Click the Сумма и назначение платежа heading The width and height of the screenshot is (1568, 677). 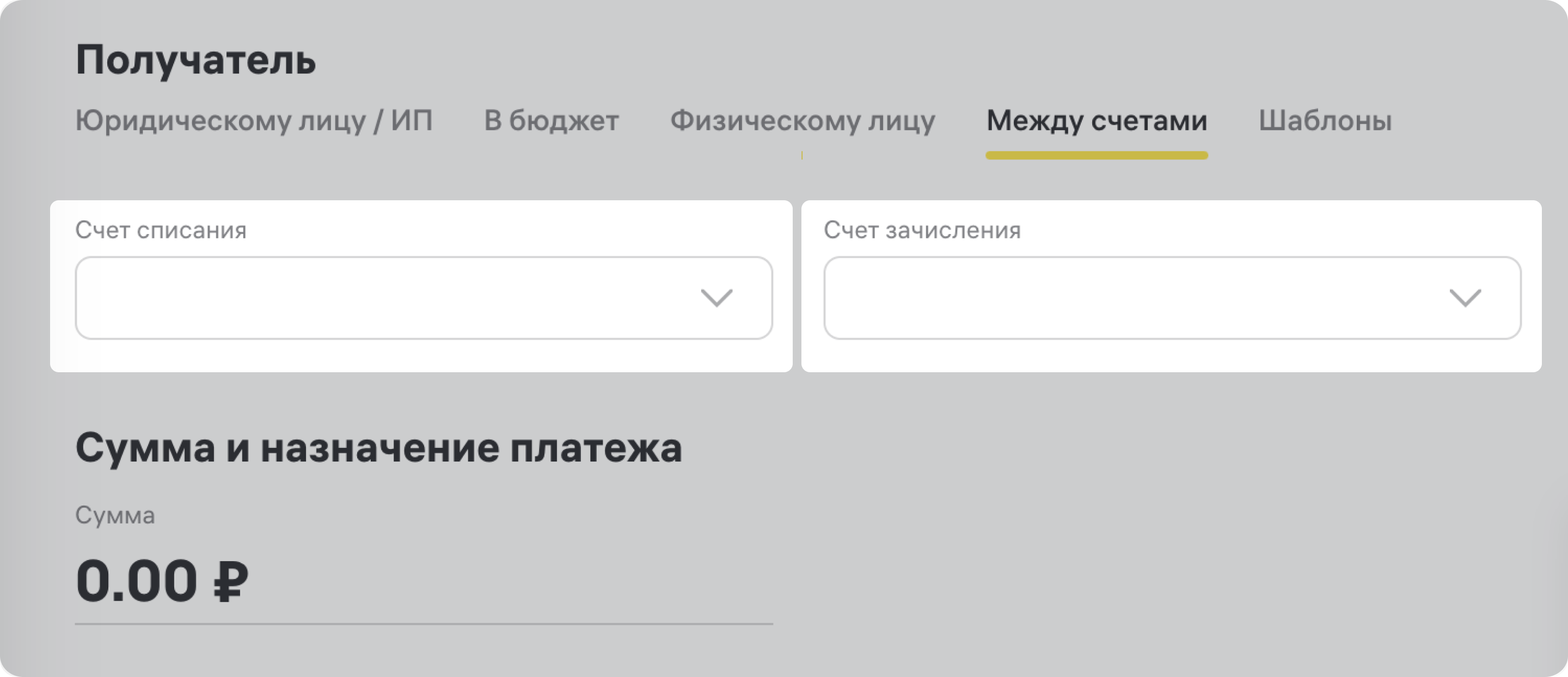point(378,448)
